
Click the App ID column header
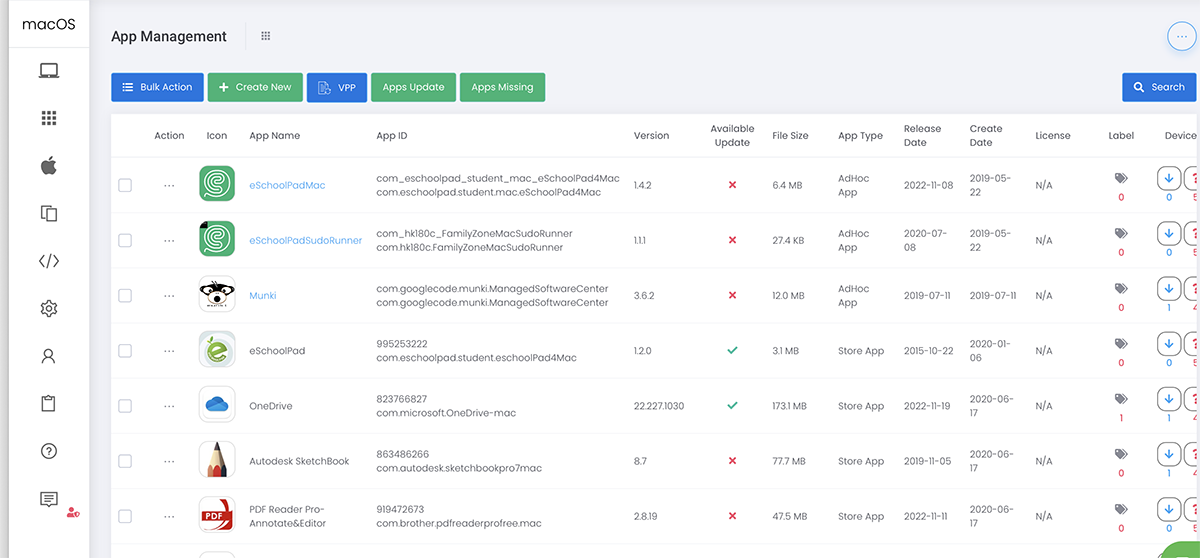click(392, 135)
